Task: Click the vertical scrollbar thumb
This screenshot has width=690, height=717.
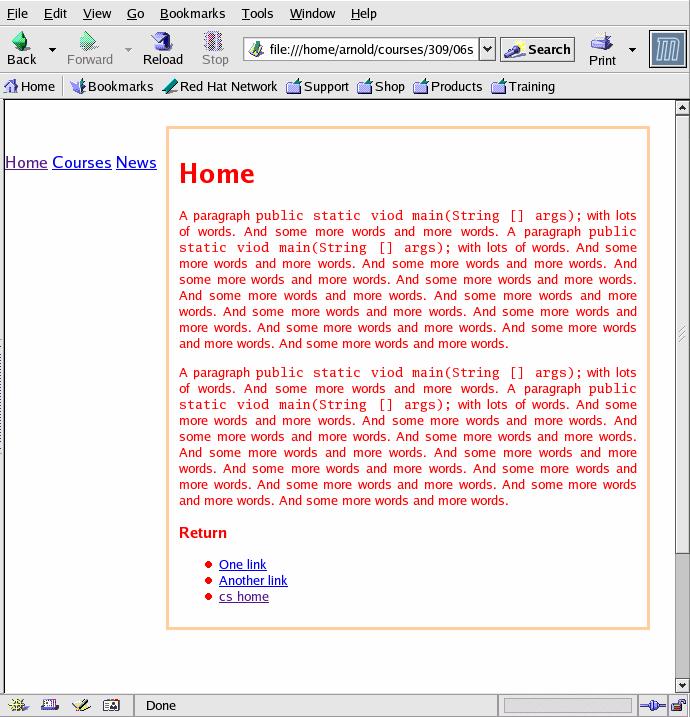Action: point(682,334)
